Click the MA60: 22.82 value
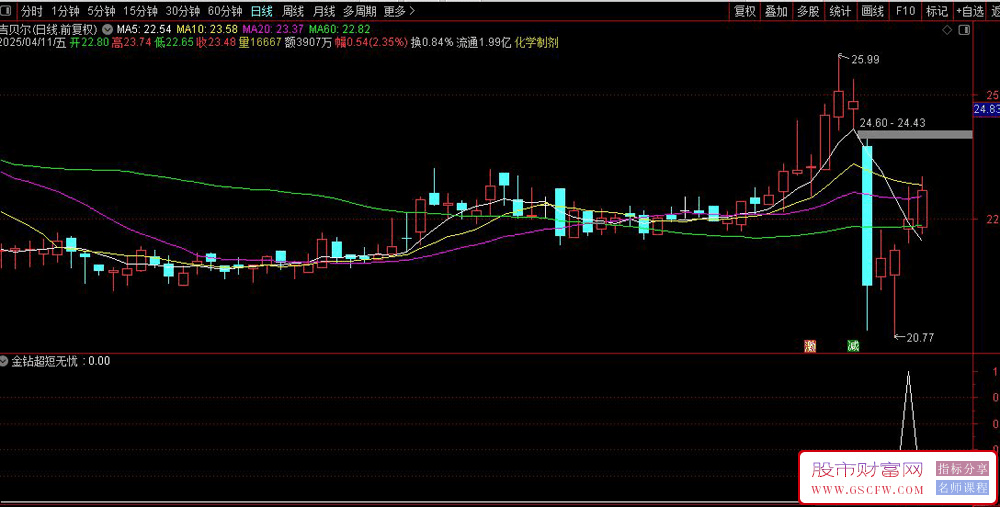 [x=339, y=29]
